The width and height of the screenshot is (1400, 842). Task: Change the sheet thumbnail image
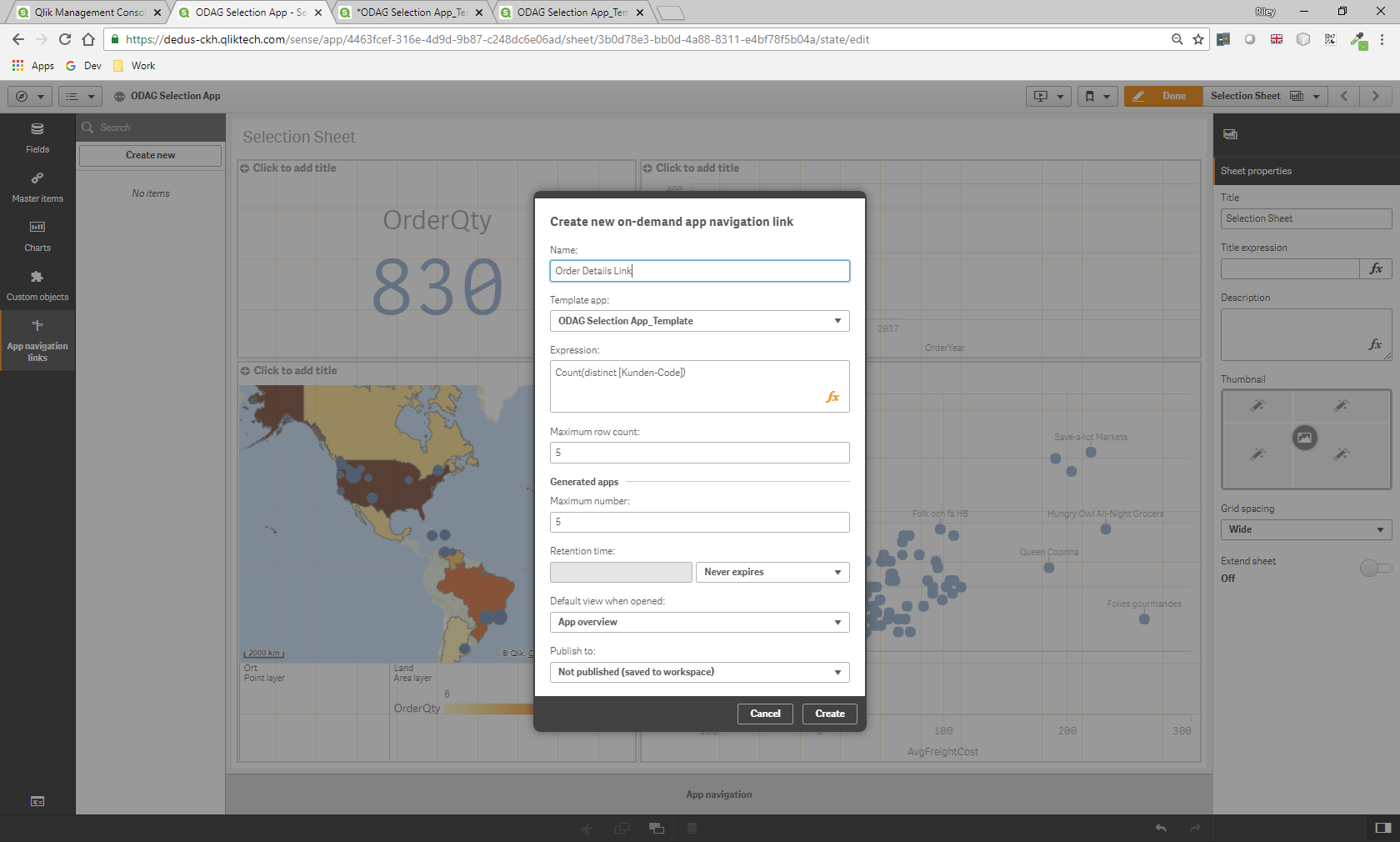pyautogui.click(x=1305, y=438)
